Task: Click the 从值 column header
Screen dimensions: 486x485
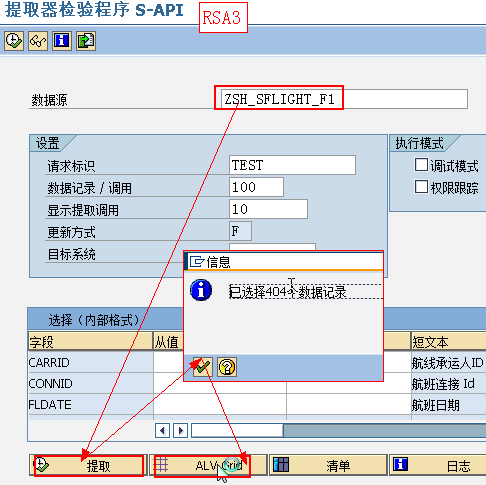Action: click(x=169, y=341)
